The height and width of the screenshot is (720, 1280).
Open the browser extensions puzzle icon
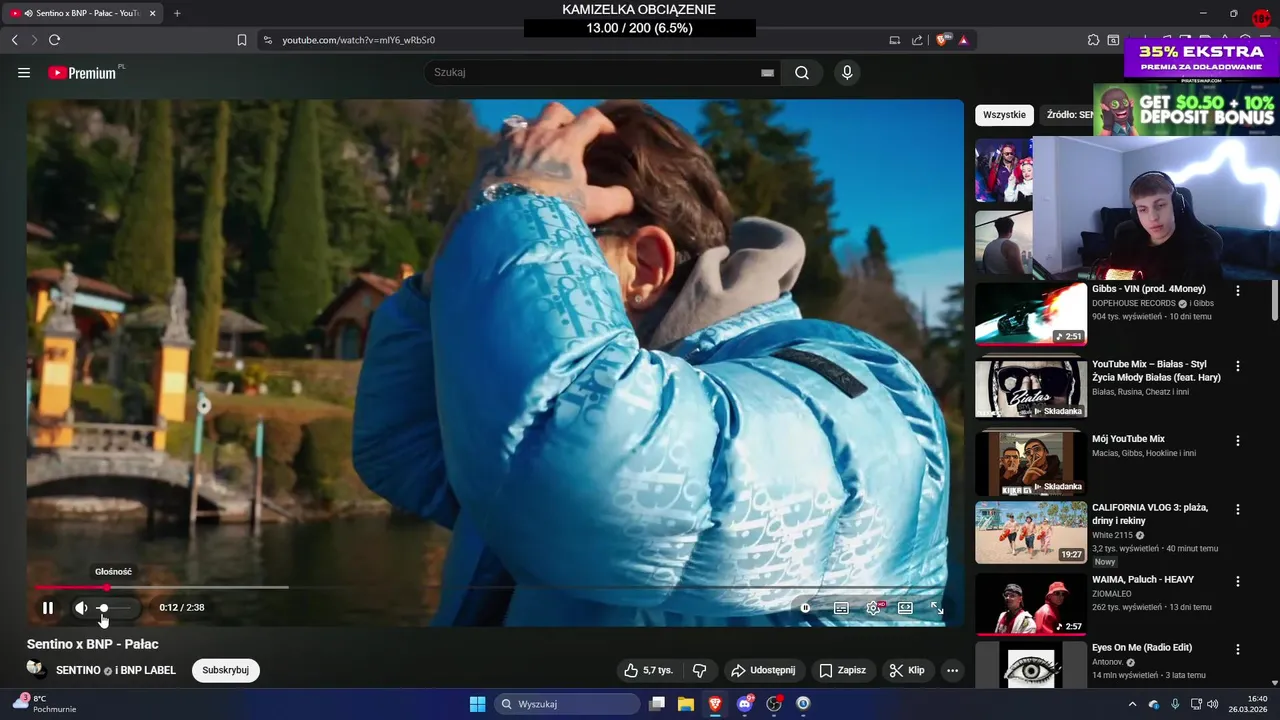pyautogui.click(x=1093, y=40)
